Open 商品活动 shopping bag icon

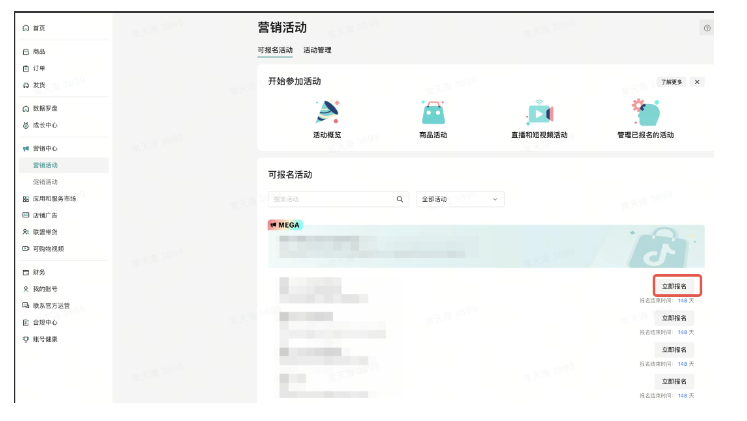coord(433,112)
